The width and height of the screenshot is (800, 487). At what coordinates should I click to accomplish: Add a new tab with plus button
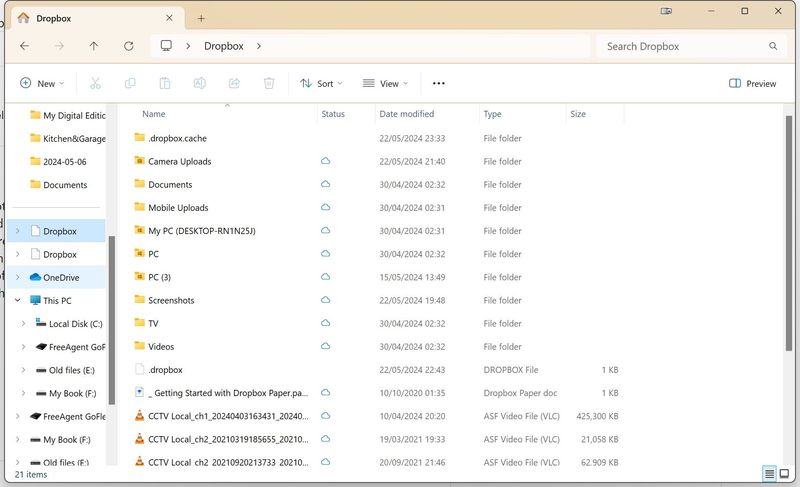tap(201, 18)
